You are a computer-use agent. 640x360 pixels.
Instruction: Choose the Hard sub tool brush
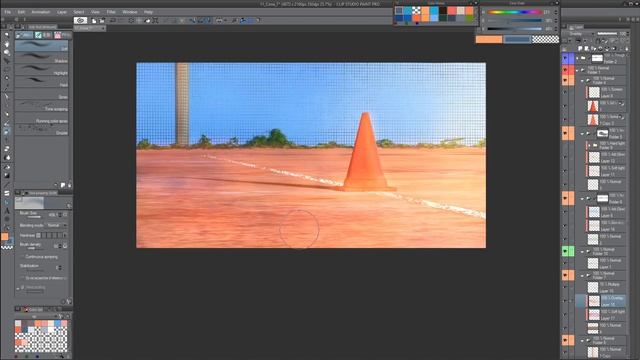42,82
